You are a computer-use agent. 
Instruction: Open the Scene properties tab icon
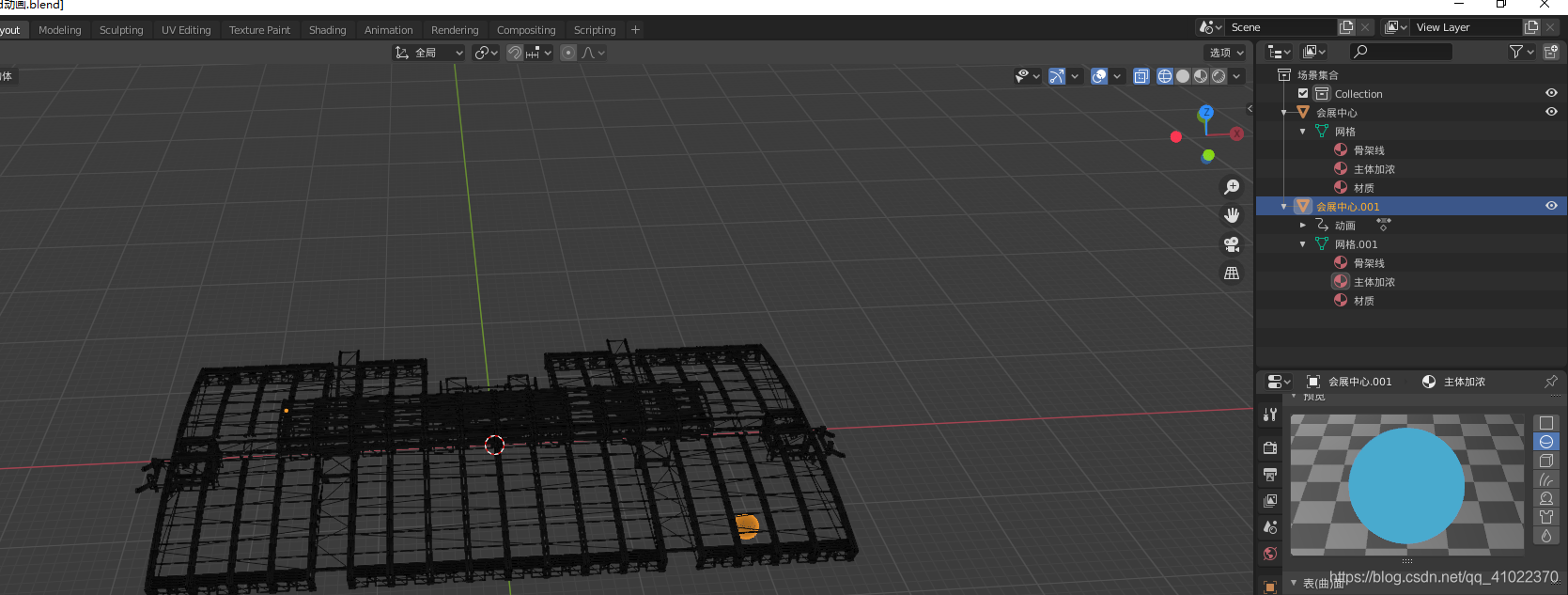1270,526
